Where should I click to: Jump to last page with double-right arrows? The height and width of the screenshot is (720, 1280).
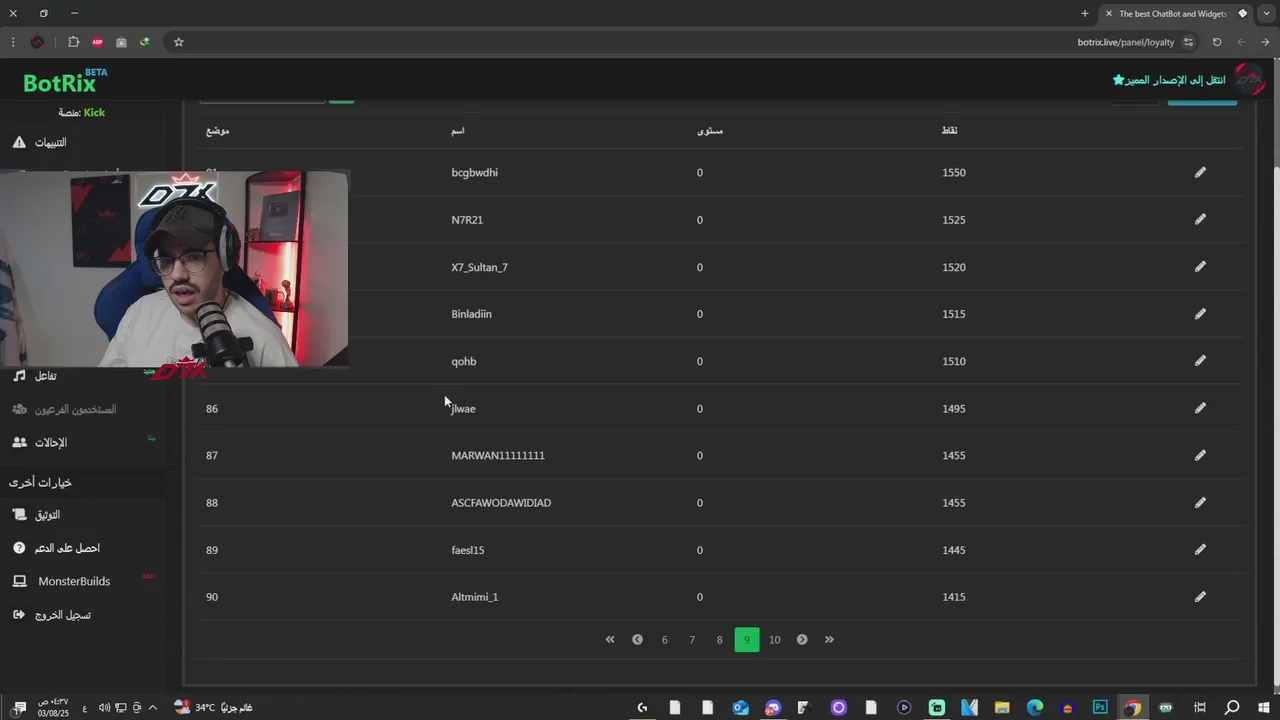(x=829, y=640)
